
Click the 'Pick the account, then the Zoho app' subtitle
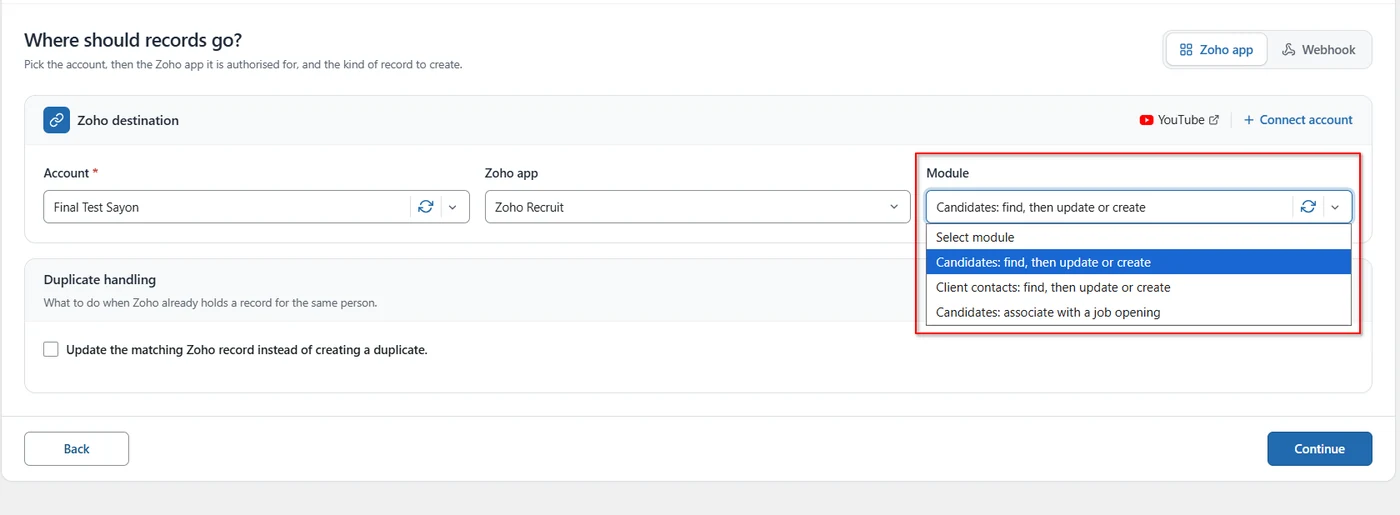243,64
